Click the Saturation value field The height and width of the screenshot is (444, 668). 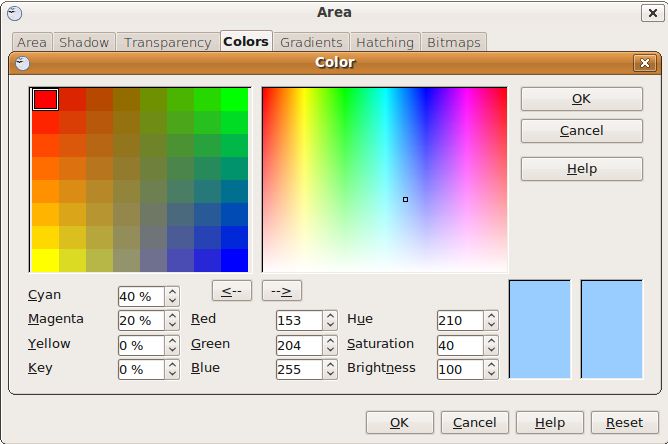click(461, 345)
